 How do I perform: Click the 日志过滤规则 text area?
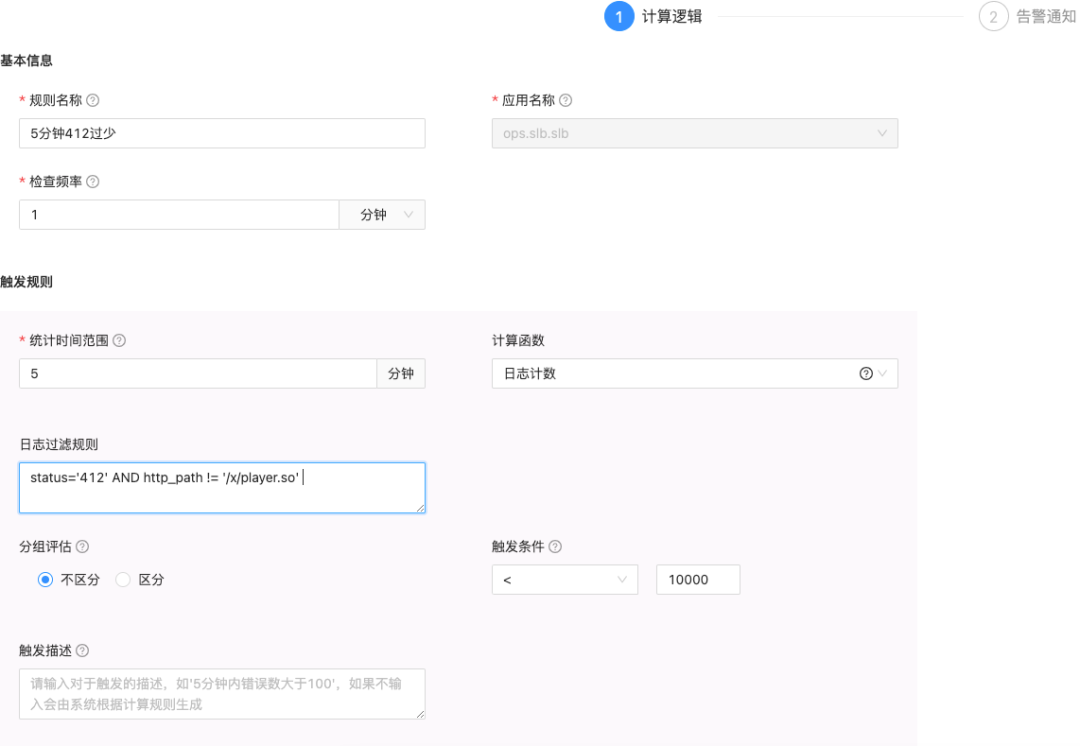pos(222,488)
